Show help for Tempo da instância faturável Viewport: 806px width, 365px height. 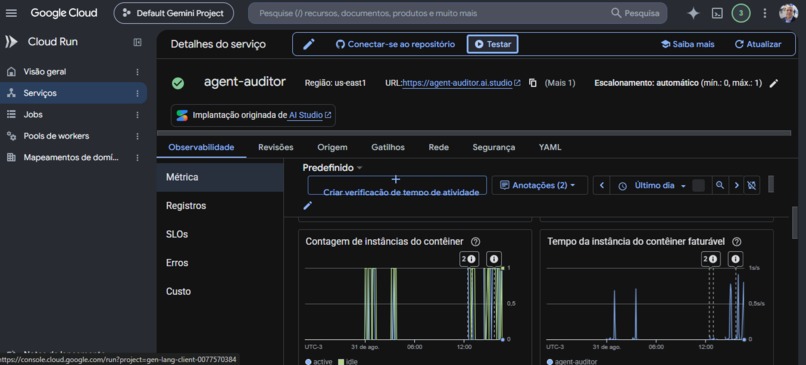click(x=737, y=242)
